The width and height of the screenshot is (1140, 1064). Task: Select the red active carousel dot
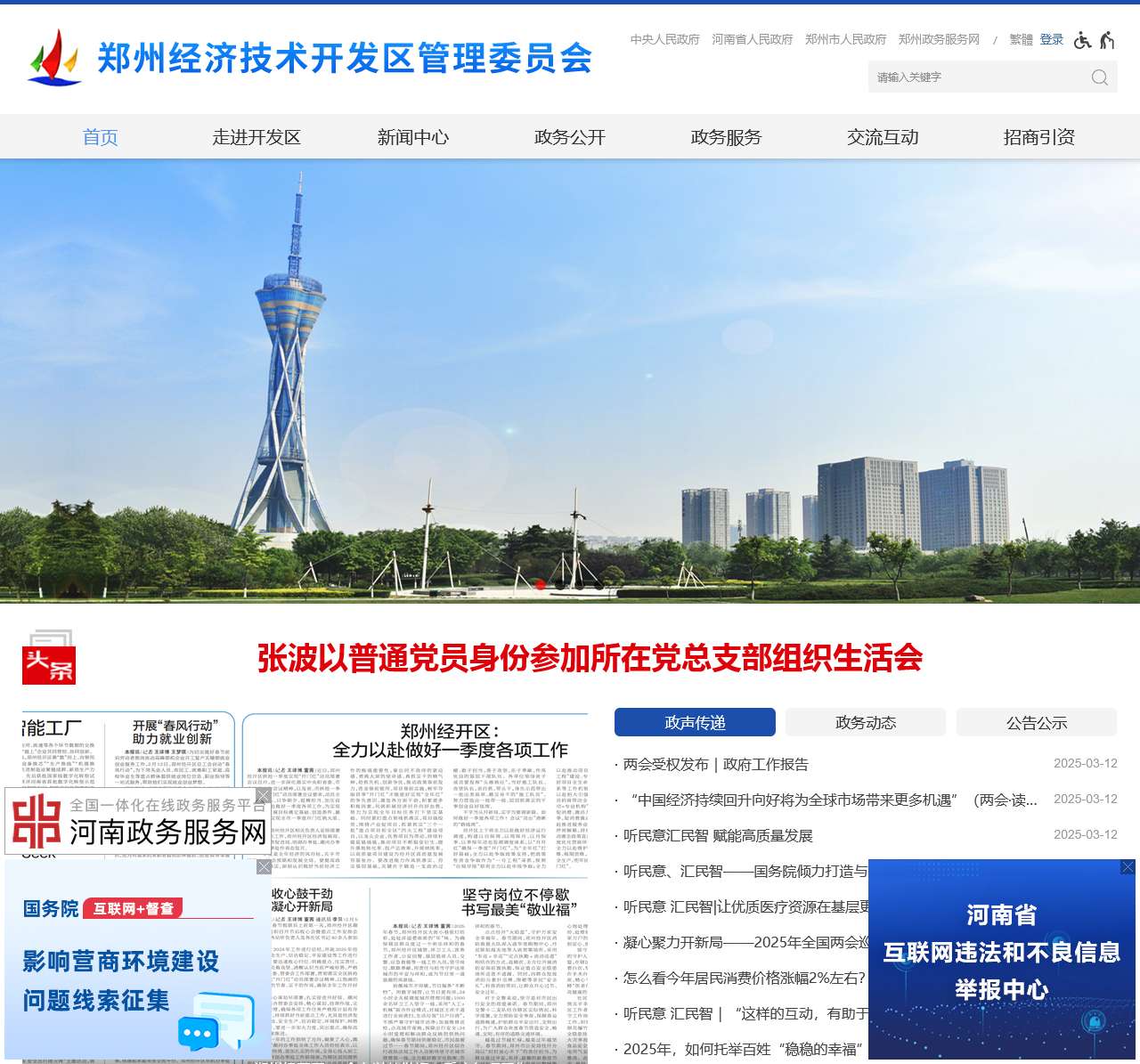[x=540, y=584]
